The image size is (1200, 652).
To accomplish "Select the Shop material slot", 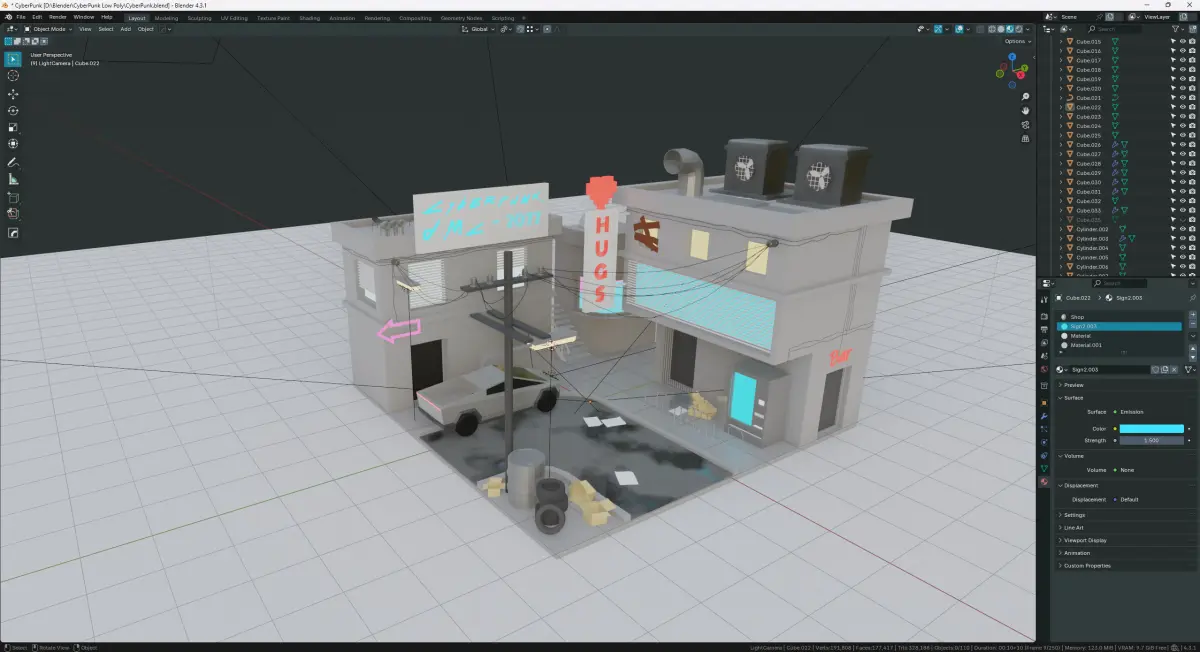I will click(x=1120, y=317).
